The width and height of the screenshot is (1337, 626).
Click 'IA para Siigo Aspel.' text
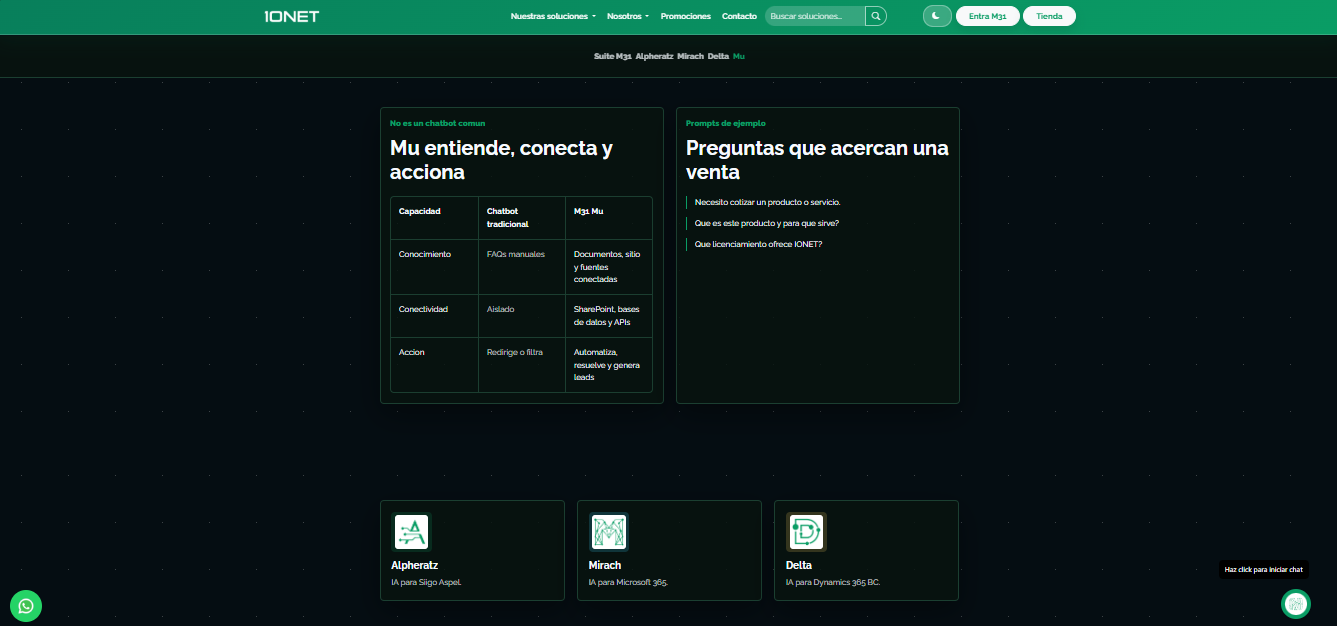426,582
